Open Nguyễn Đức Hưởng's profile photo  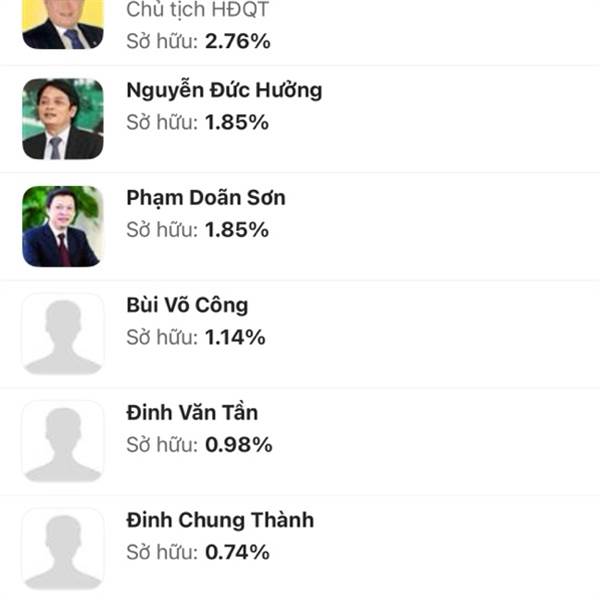tap(62, 119)
